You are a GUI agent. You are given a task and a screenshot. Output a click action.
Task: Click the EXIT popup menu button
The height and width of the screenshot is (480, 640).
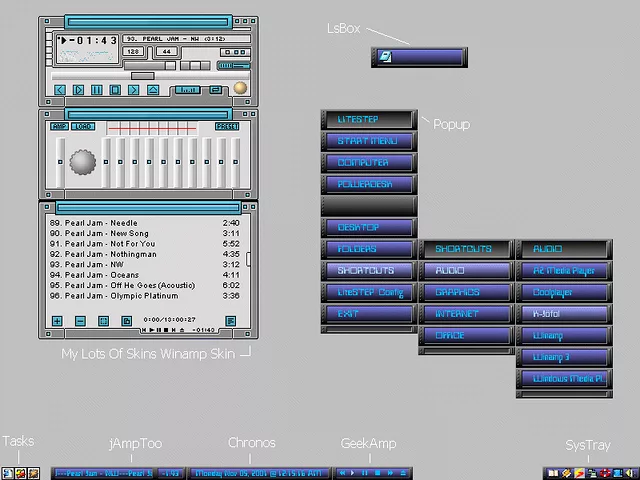pyautogui.click(x=368, y=314)
